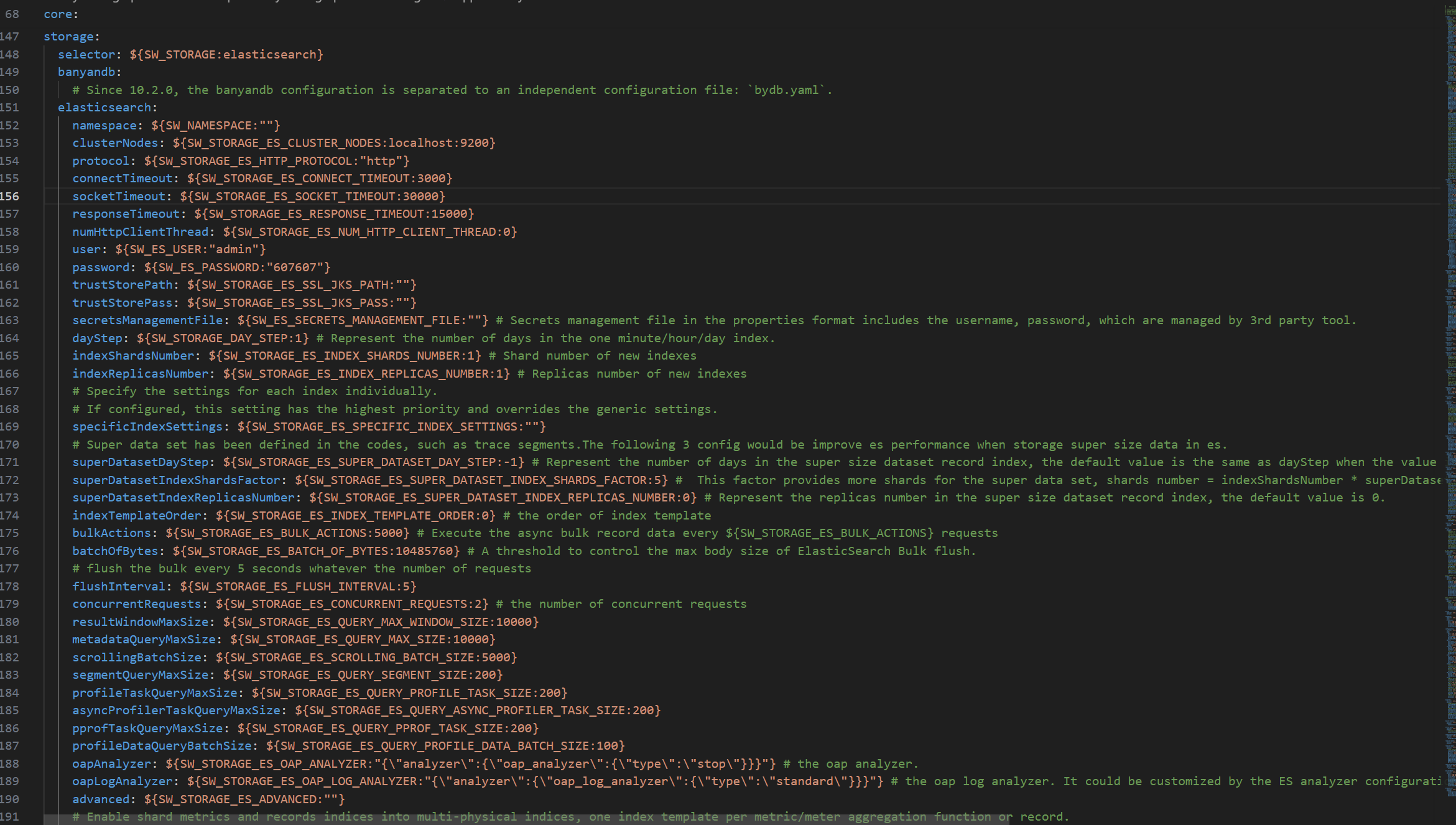
Task: Place cursor on 'banyandb' key
Action: [x=86, y=72]
